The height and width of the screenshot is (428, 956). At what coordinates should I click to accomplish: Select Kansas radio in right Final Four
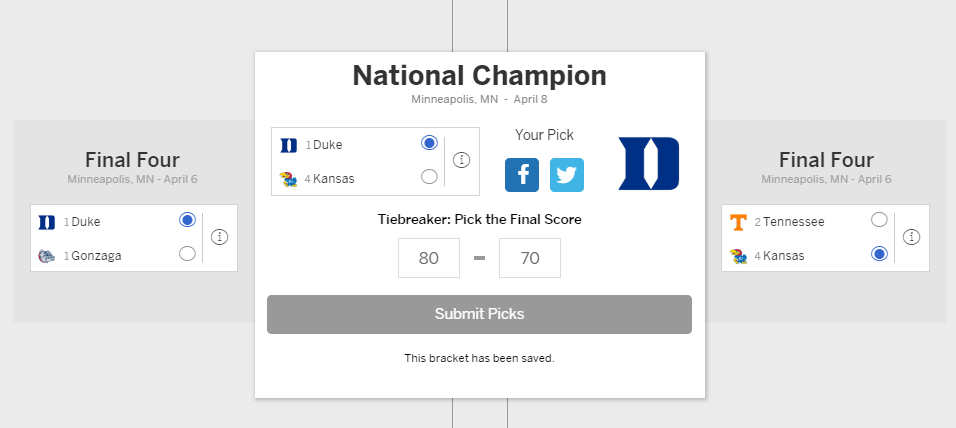879,254
